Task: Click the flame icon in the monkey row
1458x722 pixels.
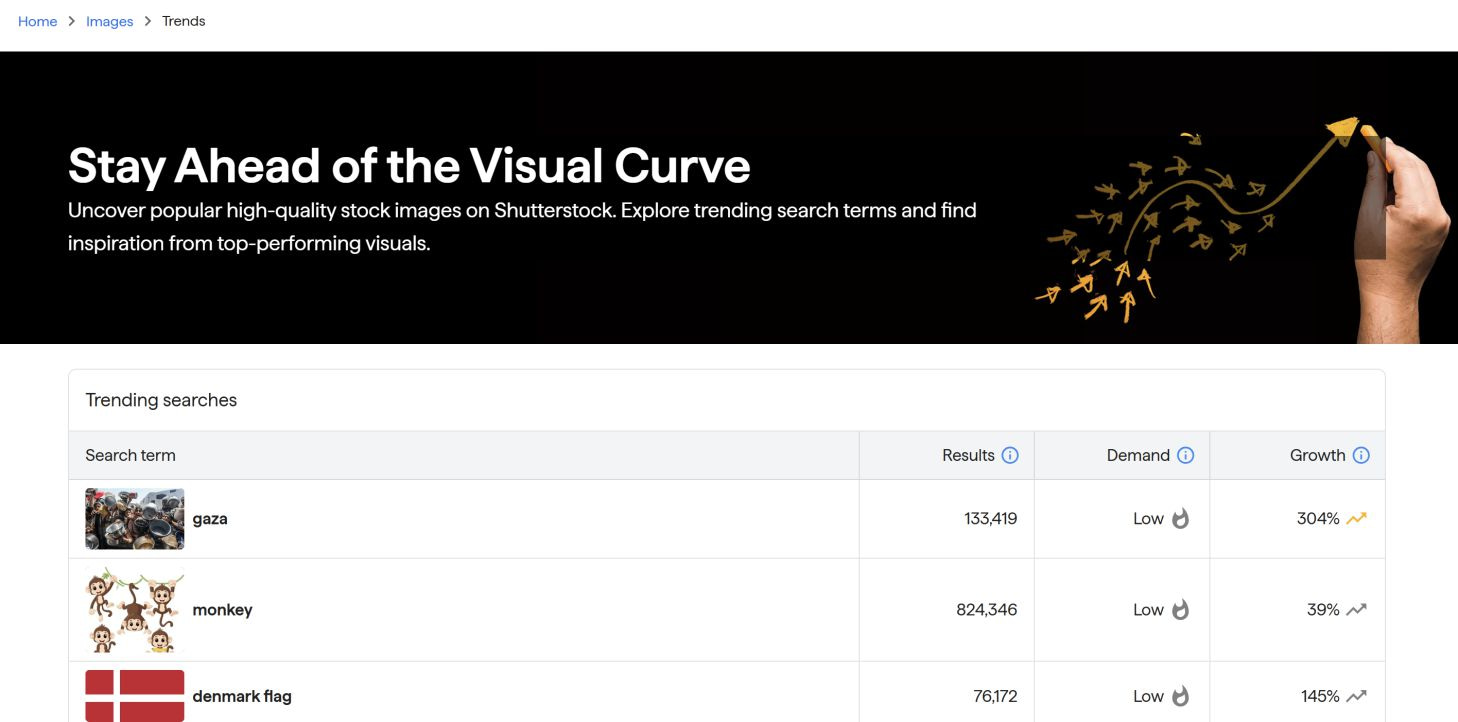Action: pyautogui.click(x=1181, y=609)
